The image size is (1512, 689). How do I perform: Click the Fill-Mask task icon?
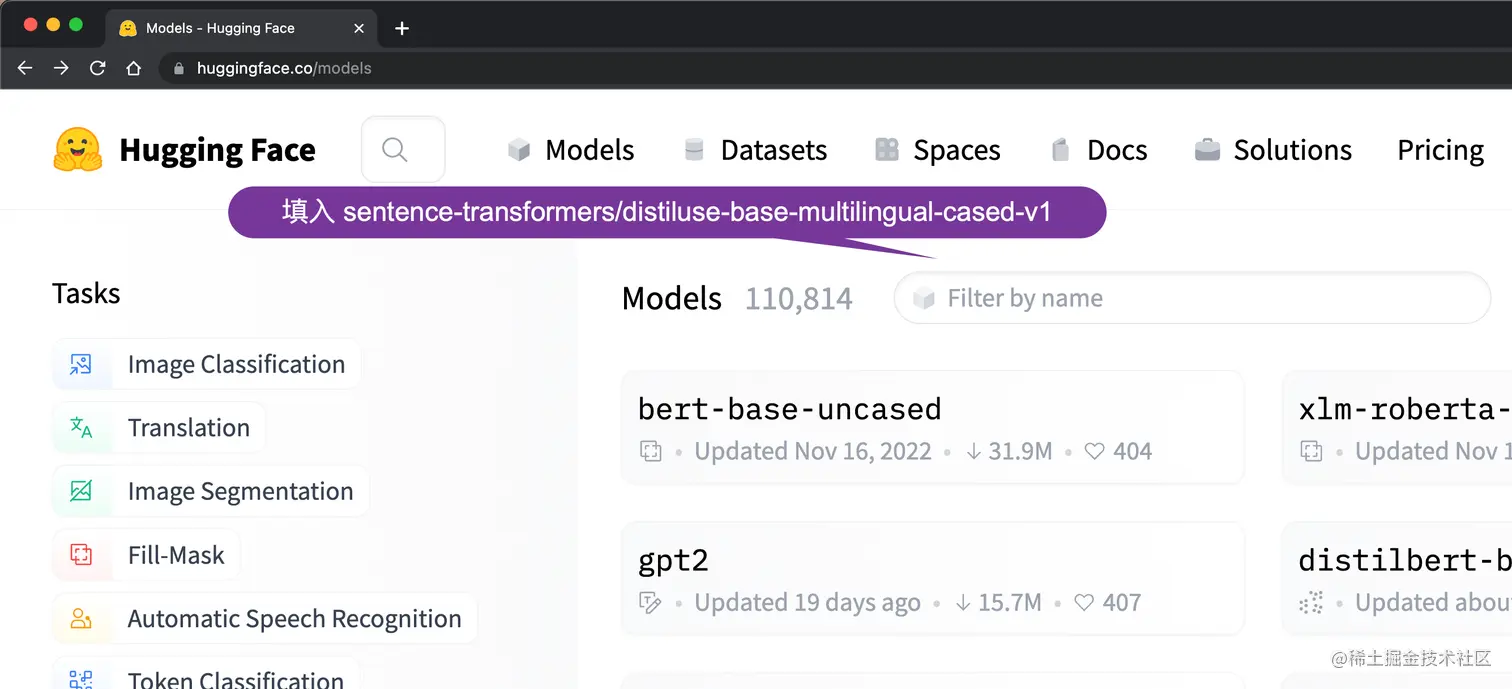pos(81,555)
